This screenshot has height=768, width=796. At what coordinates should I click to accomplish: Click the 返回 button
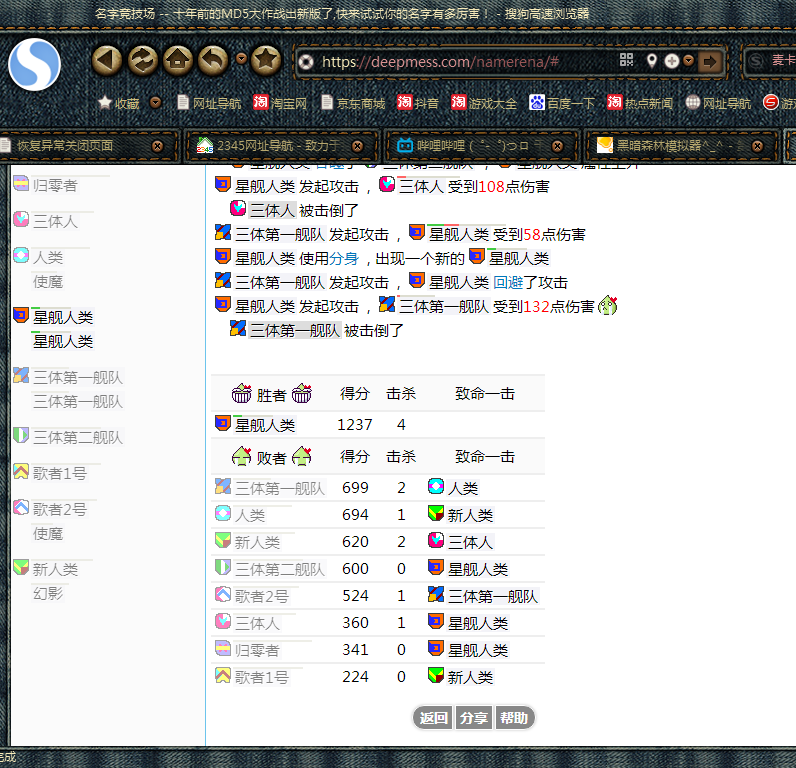point(433,718)
